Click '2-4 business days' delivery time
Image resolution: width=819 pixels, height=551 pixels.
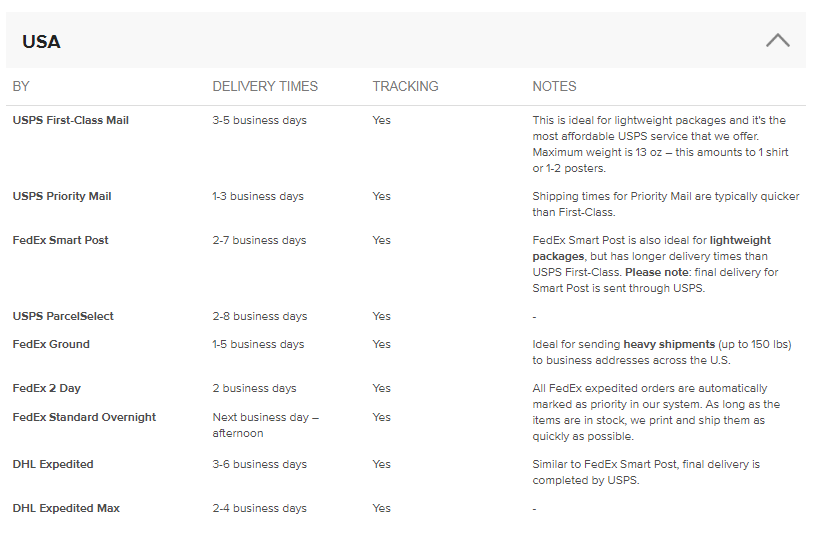pos(259,508)
